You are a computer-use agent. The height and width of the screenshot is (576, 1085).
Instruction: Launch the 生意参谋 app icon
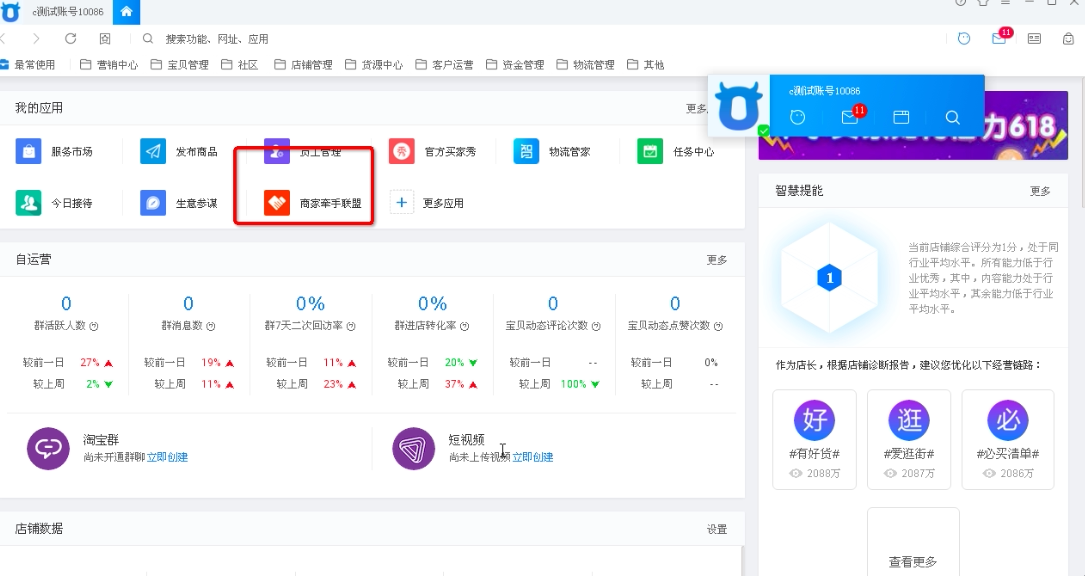point(153,203)
